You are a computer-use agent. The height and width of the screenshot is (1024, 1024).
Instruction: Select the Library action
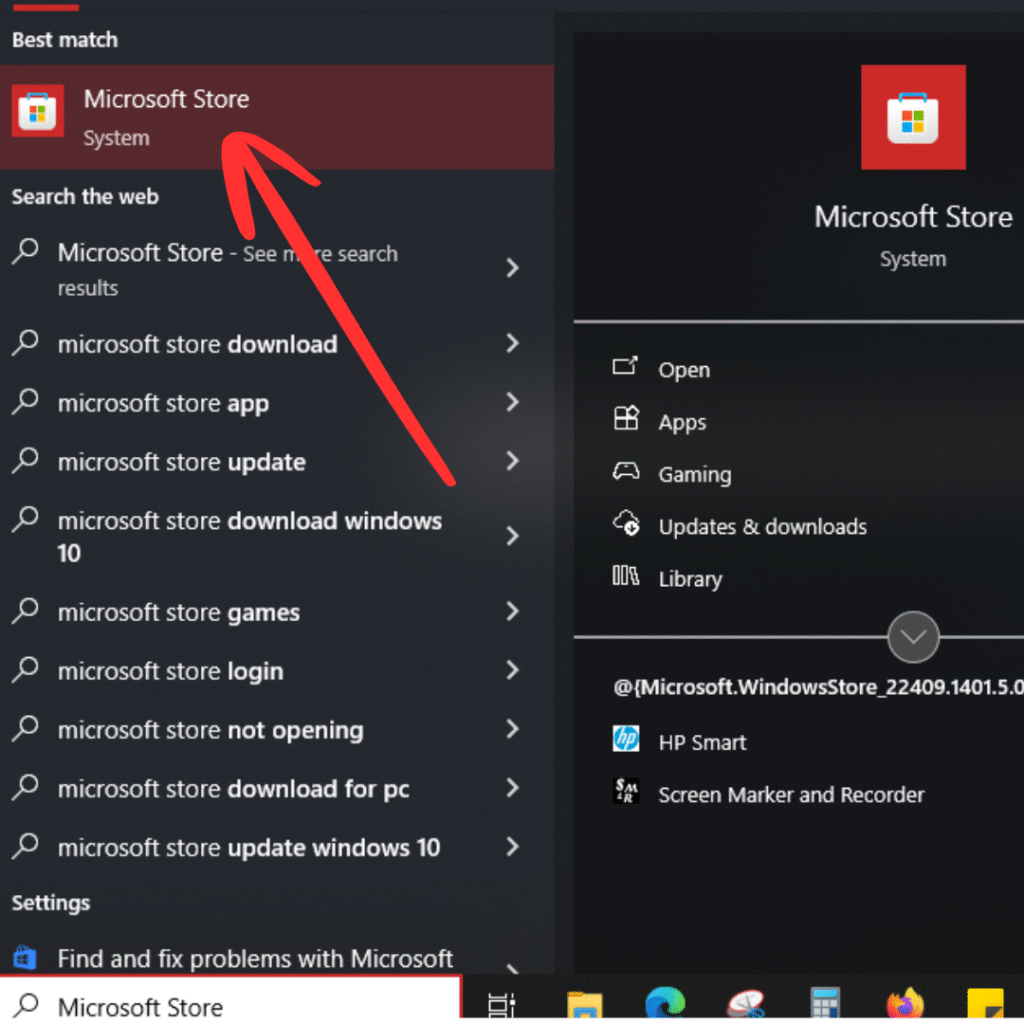690,579
